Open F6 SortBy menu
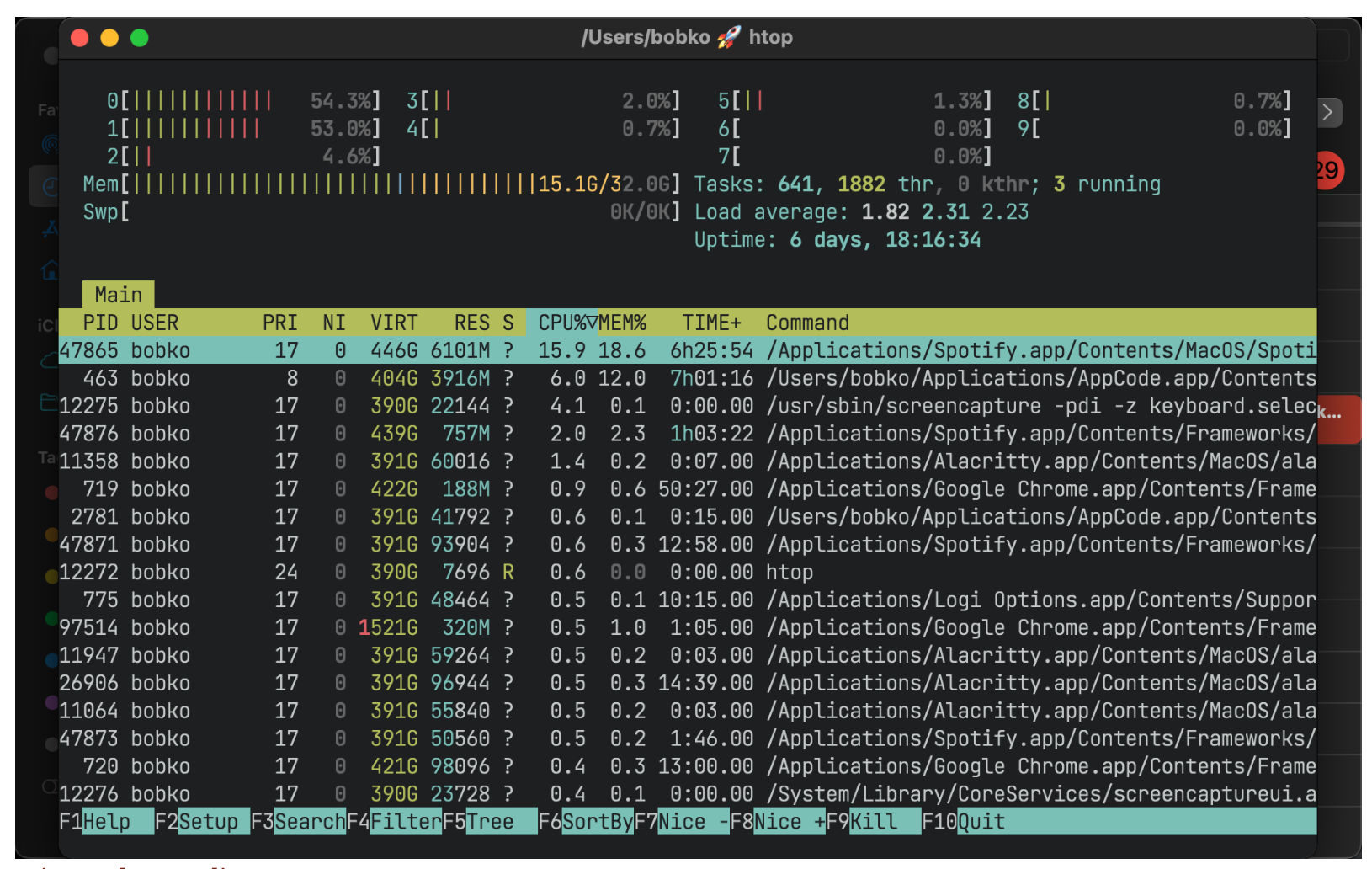The height and width of the screenshot is (869, 1372). click(586, 822)
